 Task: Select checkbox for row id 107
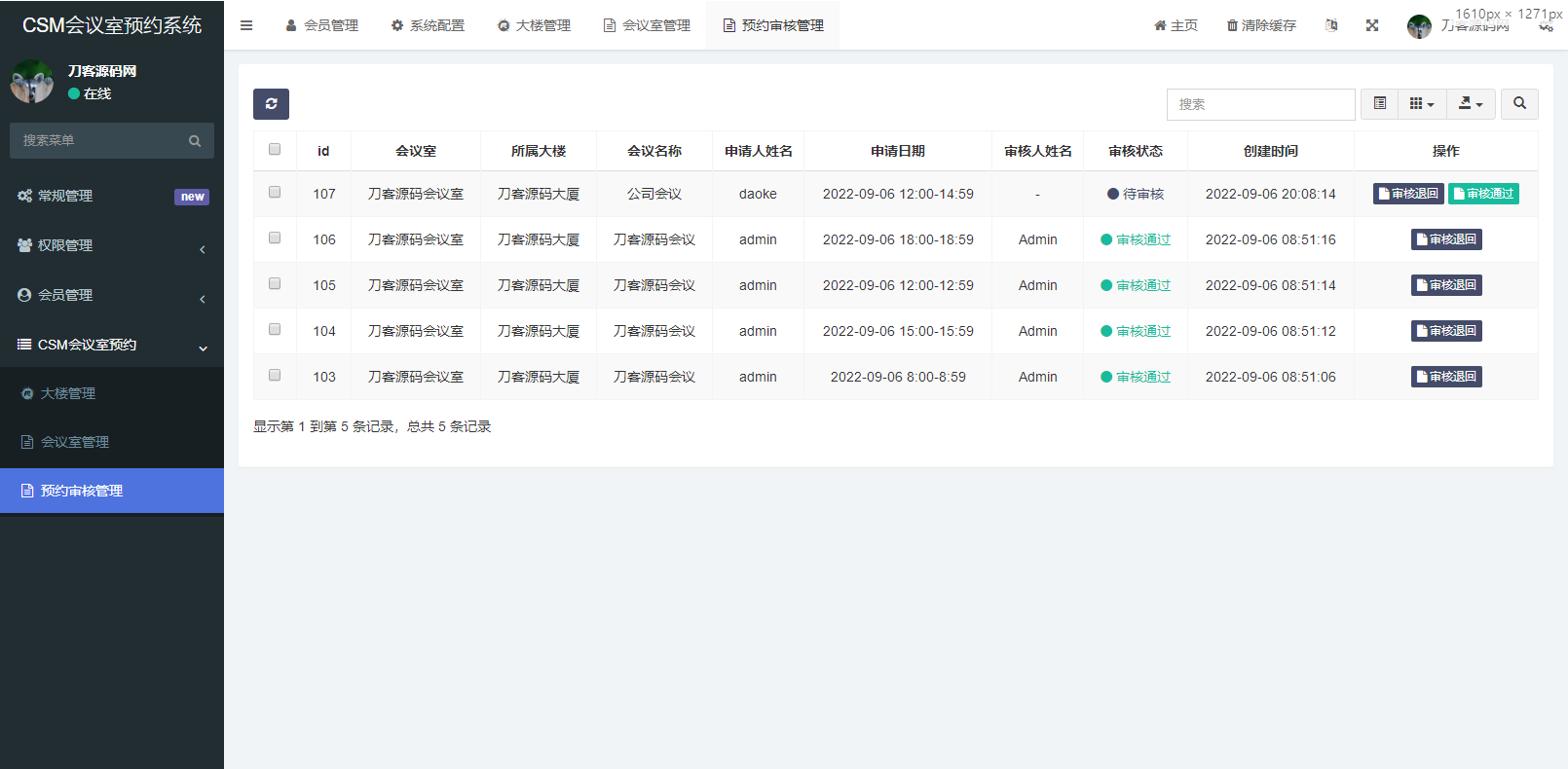tap(275, 193)
